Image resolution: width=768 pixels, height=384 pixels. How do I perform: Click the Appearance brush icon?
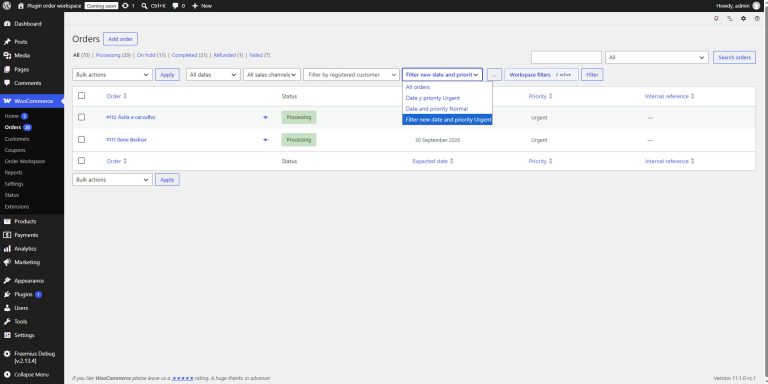[7, 281]
